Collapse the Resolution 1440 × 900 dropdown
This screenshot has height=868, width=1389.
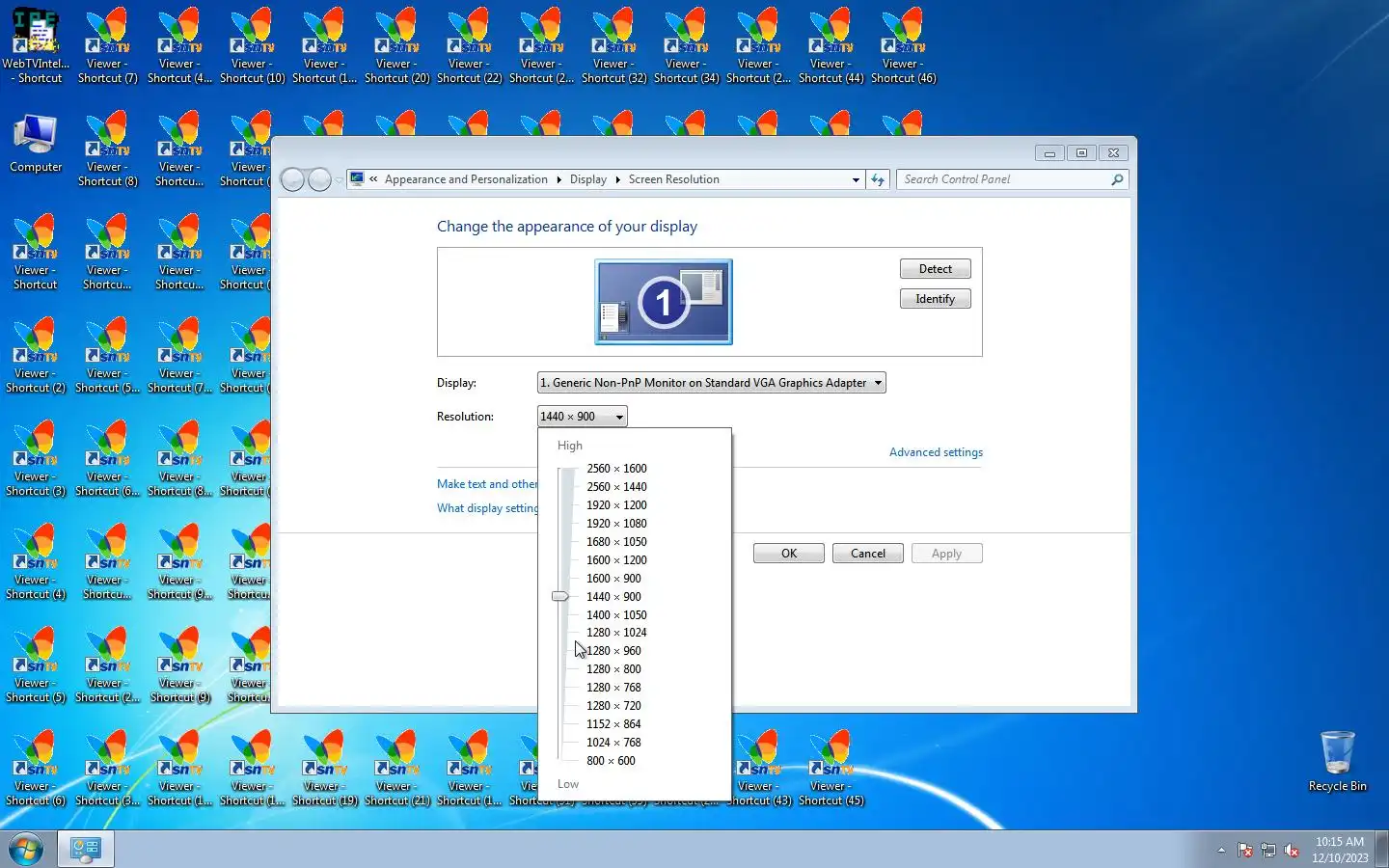(x=582, y=417)
